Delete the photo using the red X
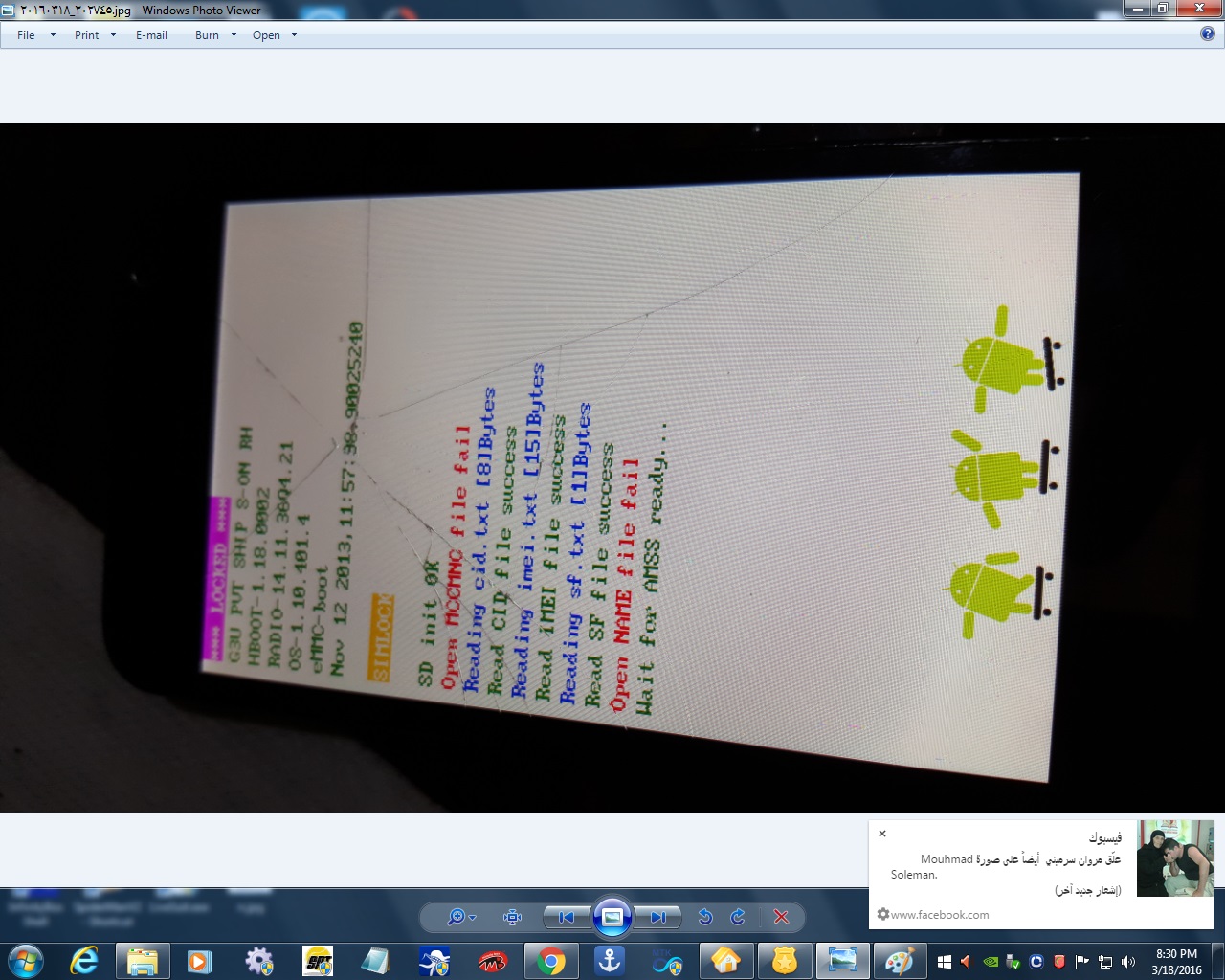 [781, 917]
